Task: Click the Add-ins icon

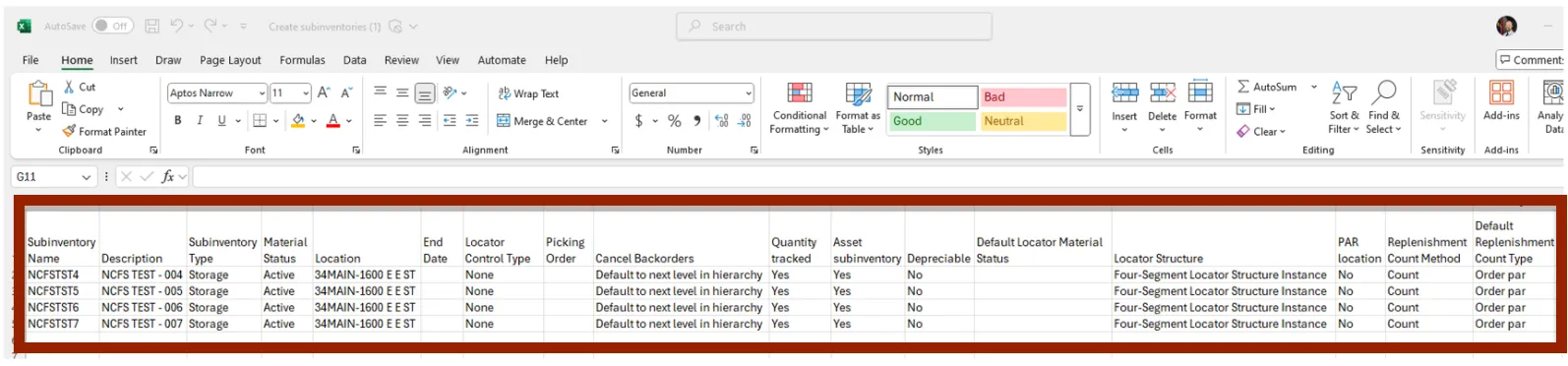Action: pos(1501,93)
